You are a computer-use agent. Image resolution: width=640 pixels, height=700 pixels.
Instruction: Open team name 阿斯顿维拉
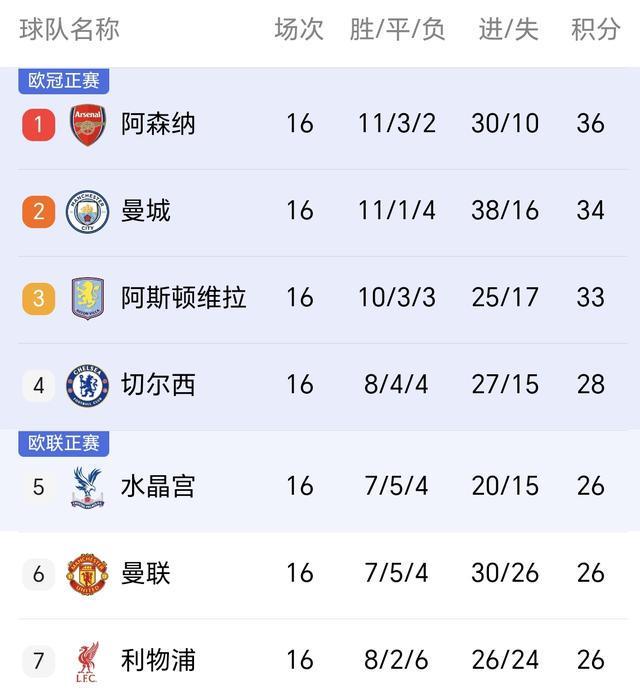183,298
